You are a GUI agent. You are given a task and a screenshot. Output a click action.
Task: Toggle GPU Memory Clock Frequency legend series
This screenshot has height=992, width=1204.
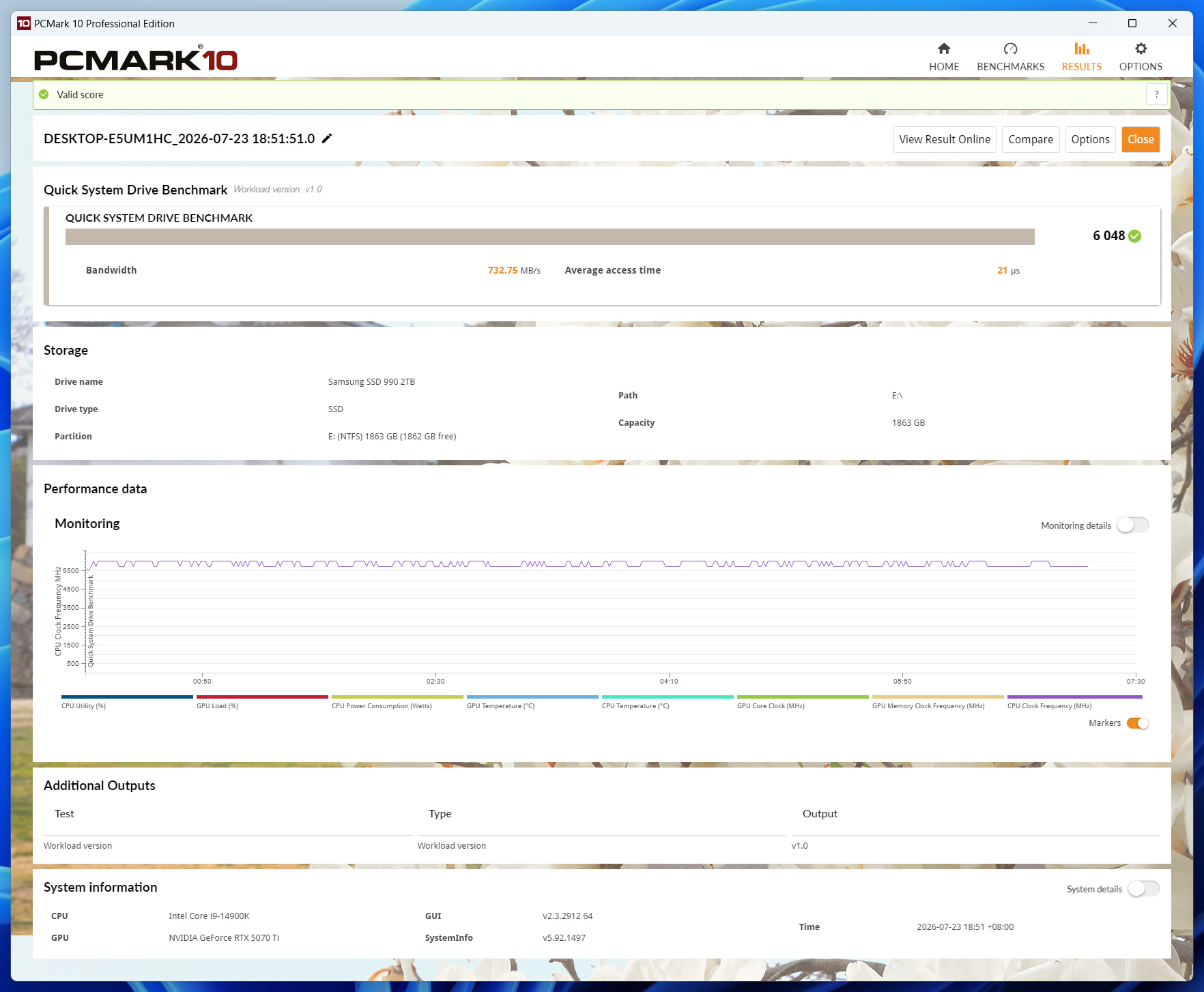click(x=938, y=702)
